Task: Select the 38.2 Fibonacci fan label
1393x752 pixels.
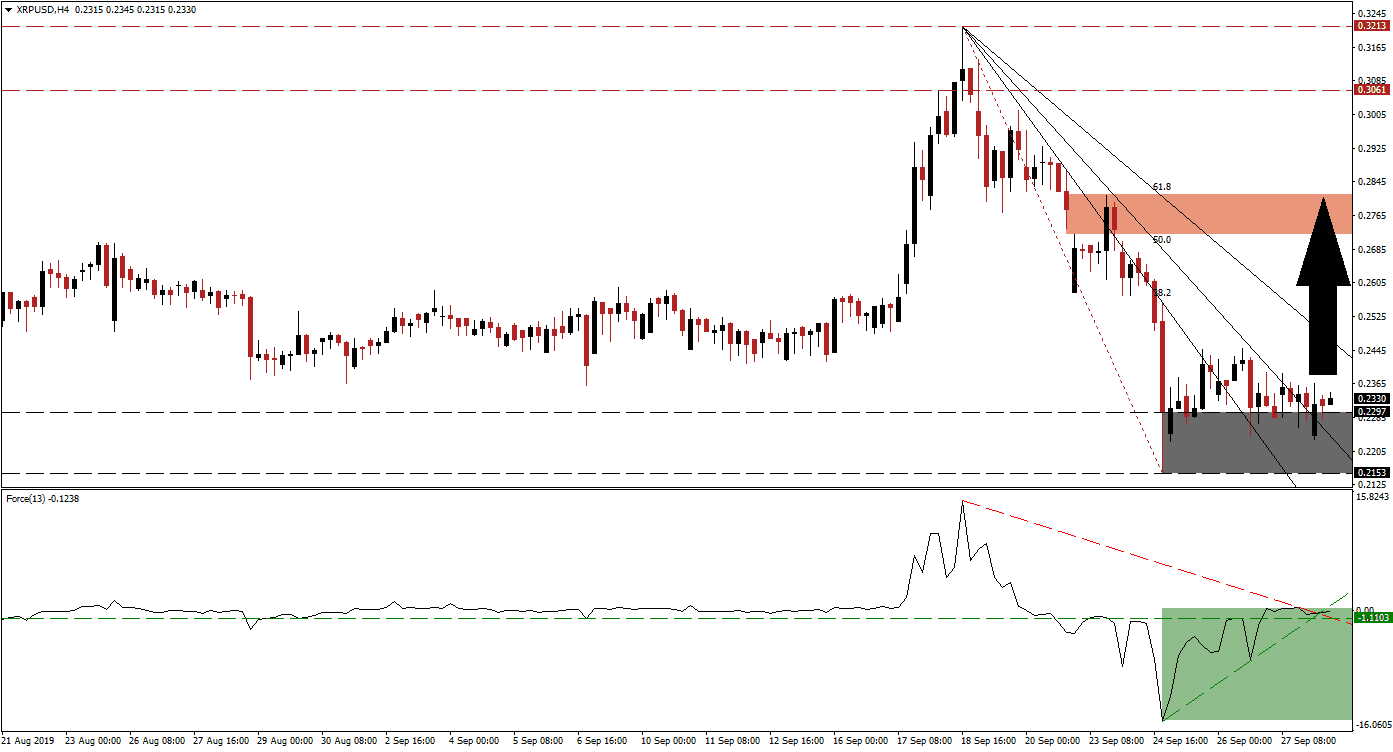Action: click(x=1163, y=293)
